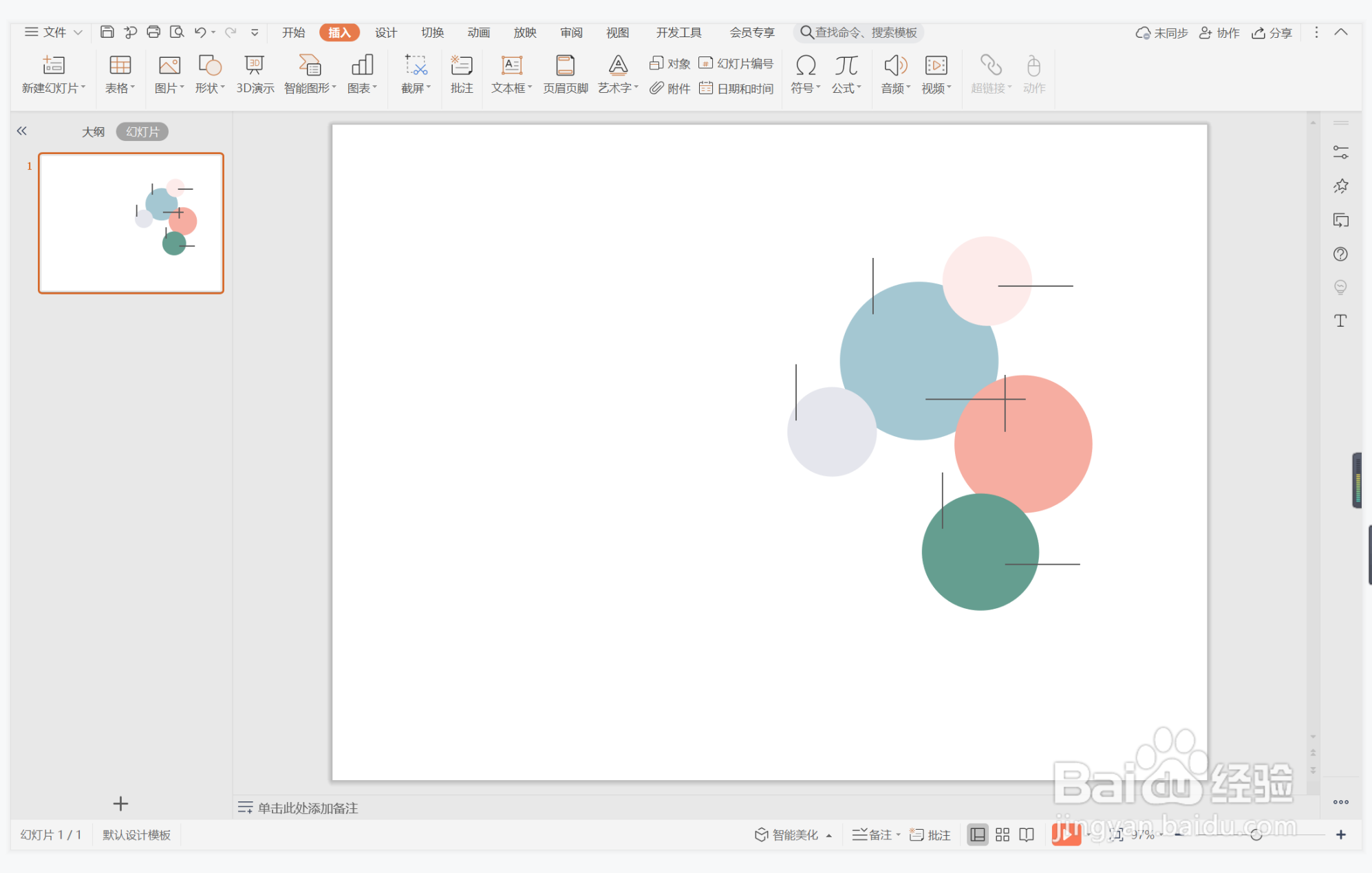Viewport: 1372px width, 873px height.
Task: Insert 幻灯片编号 slide number
Action: 736,63
